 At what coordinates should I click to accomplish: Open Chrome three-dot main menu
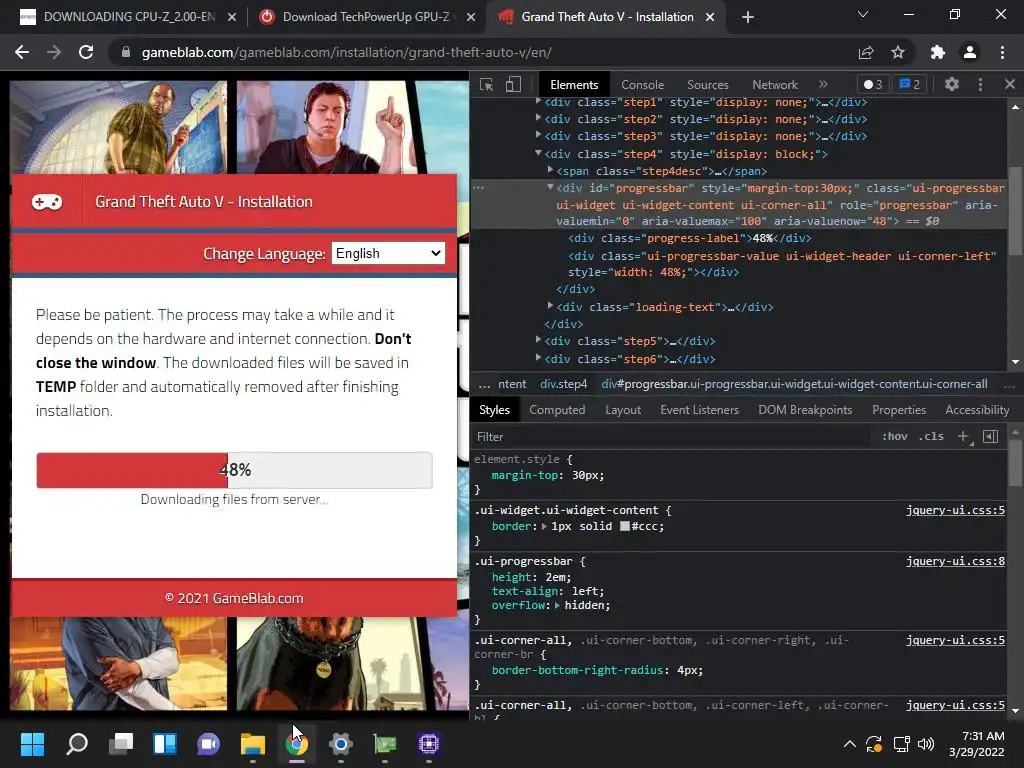1002,52
